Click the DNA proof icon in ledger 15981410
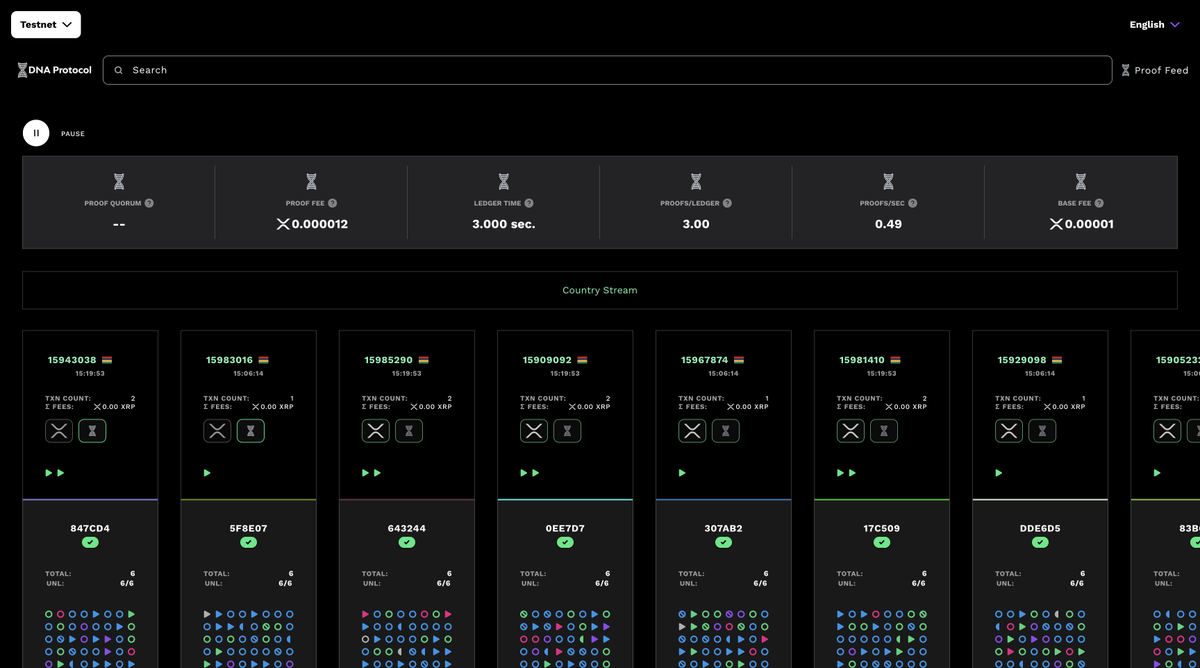Image resolution: width=1200 pixels, height=668 pixels. (x=884, y=431)
